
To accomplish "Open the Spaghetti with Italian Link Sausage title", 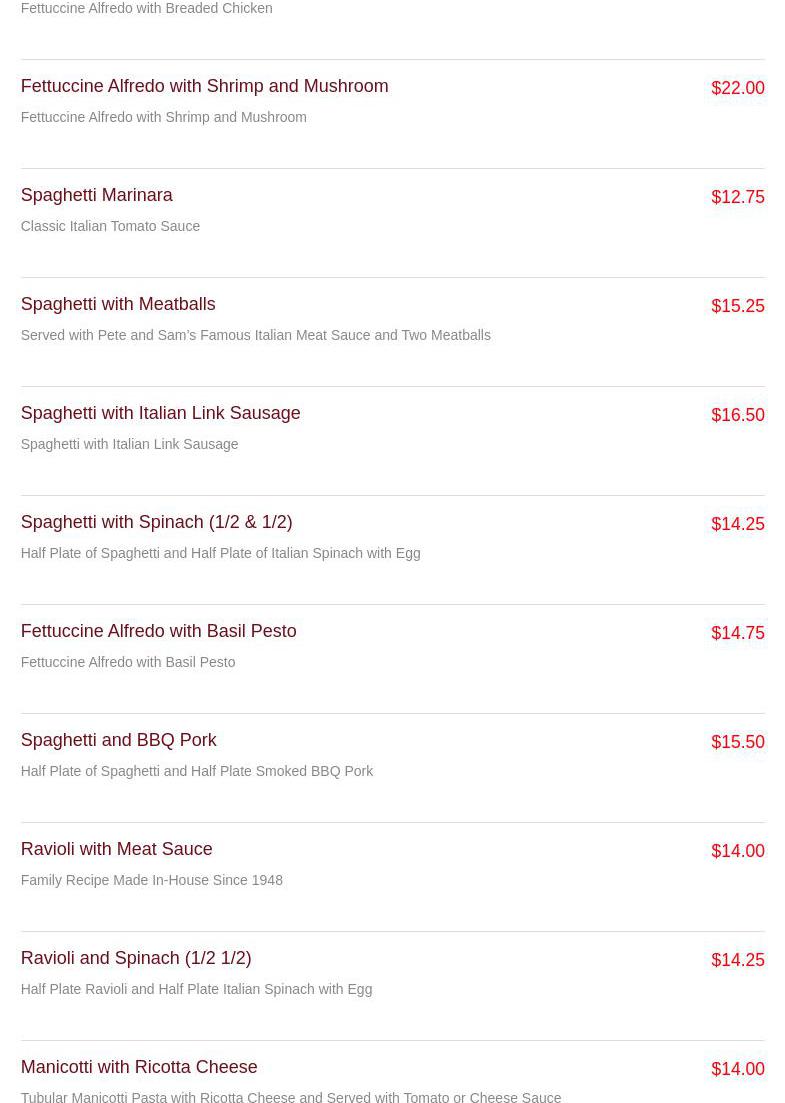I will 160,414.
